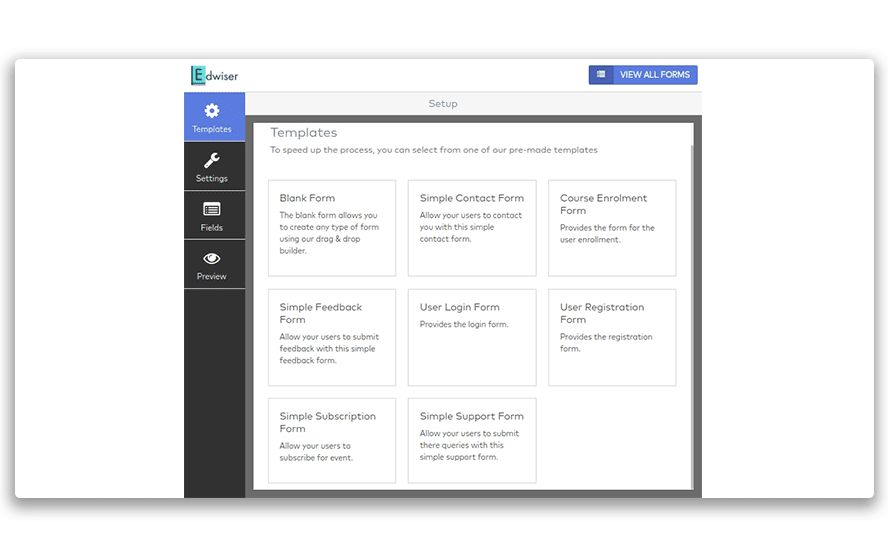
Task: Pick the User Registration Form template
Action: point(612,337)
